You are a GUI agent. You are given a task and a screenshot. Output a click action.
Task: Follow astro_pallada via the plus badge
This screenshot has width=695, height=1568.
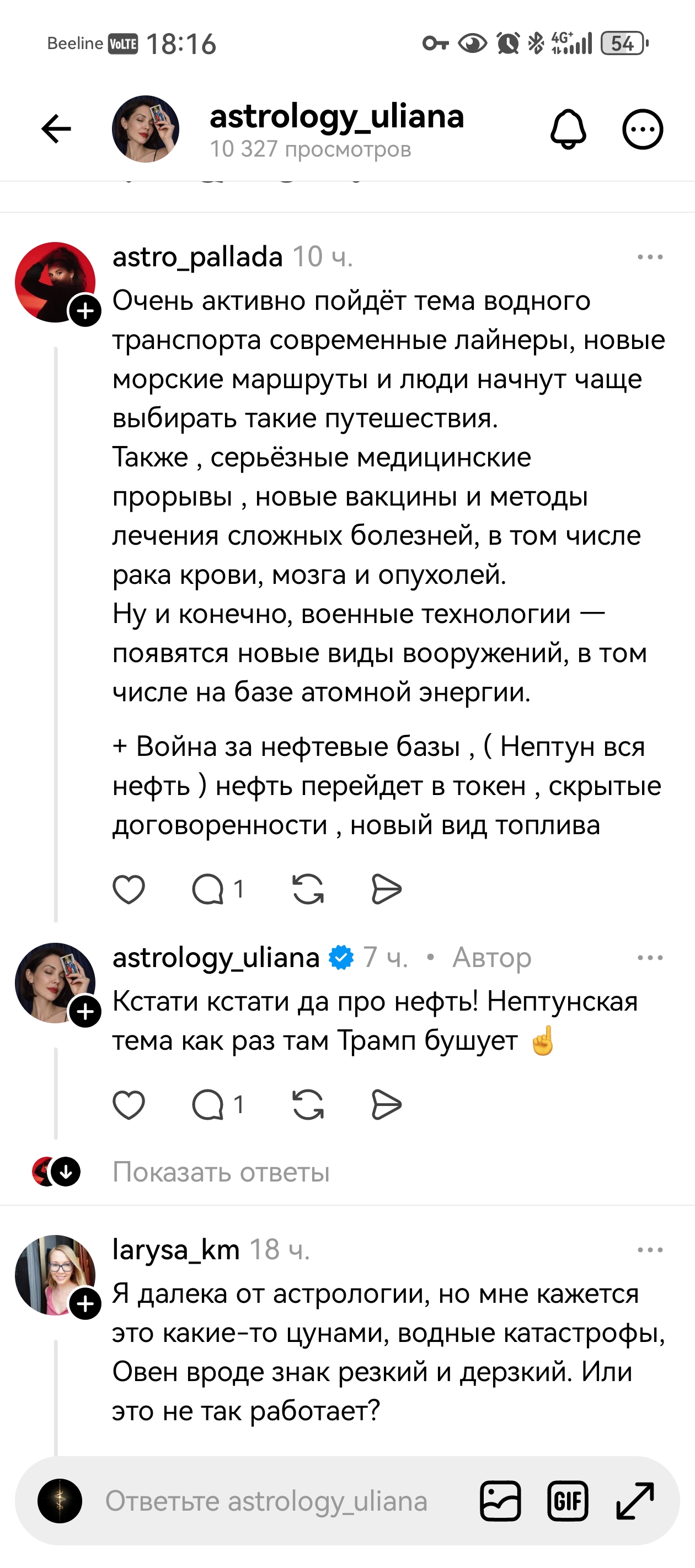86,312
